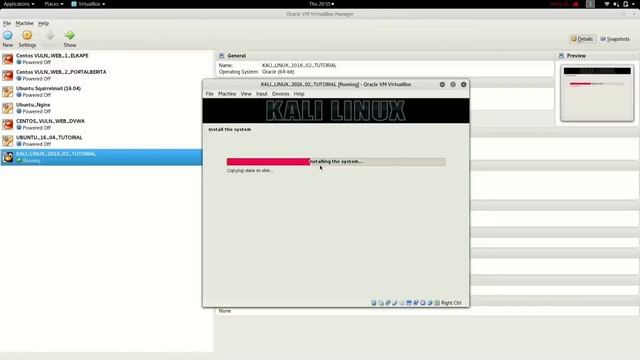640x360 pixels.
Task: Minimize the Kali VM window
Action: [x=442, y=84]
